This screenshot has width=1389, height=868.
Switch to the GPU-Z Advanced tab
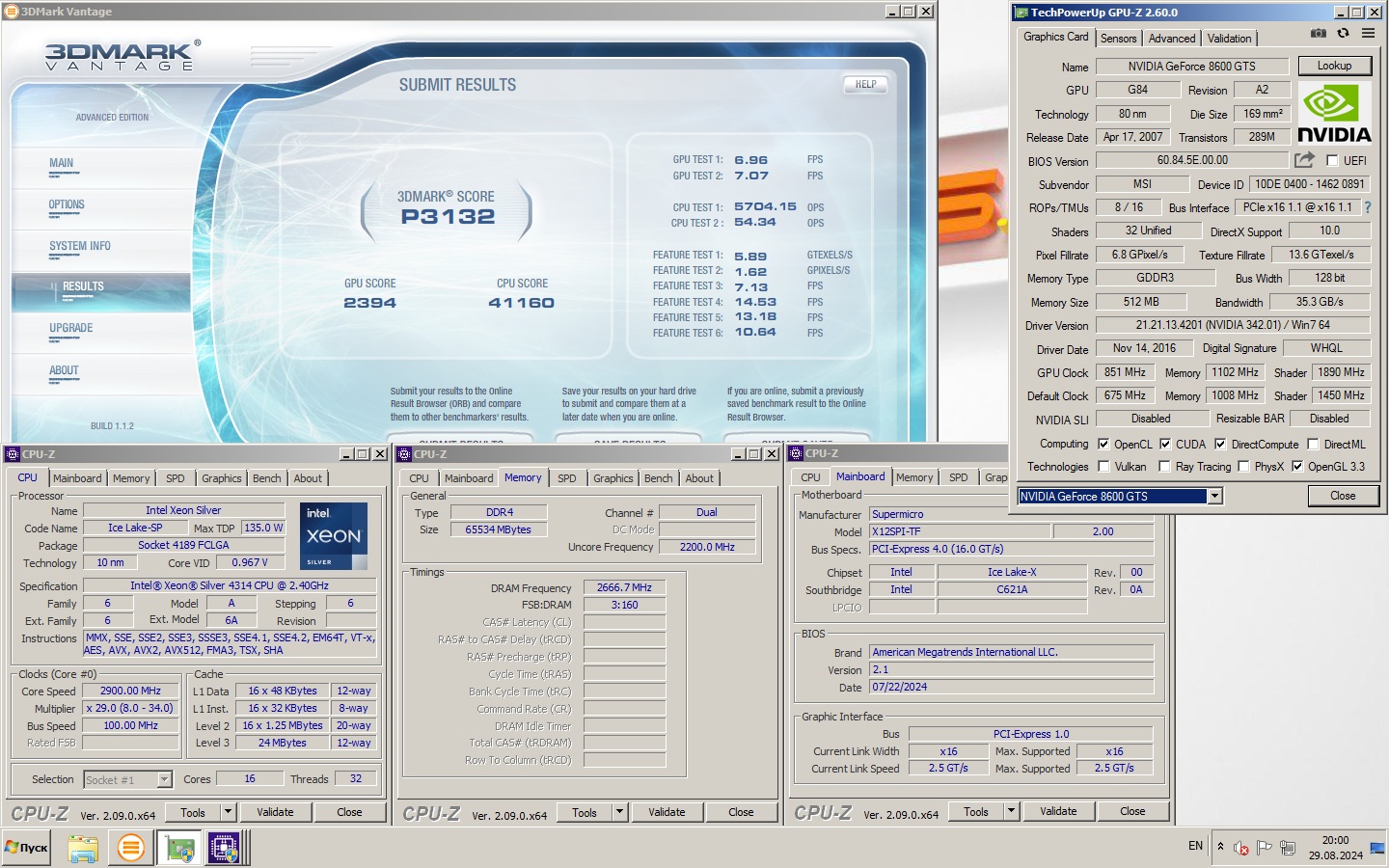1172,39
